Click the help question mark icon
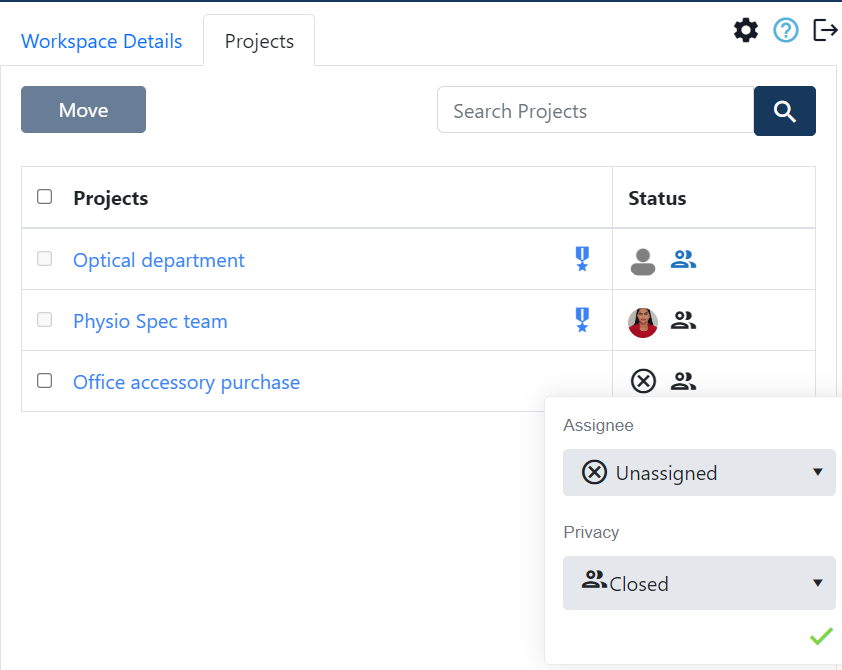Screen dimensions: 842x670 786,31
